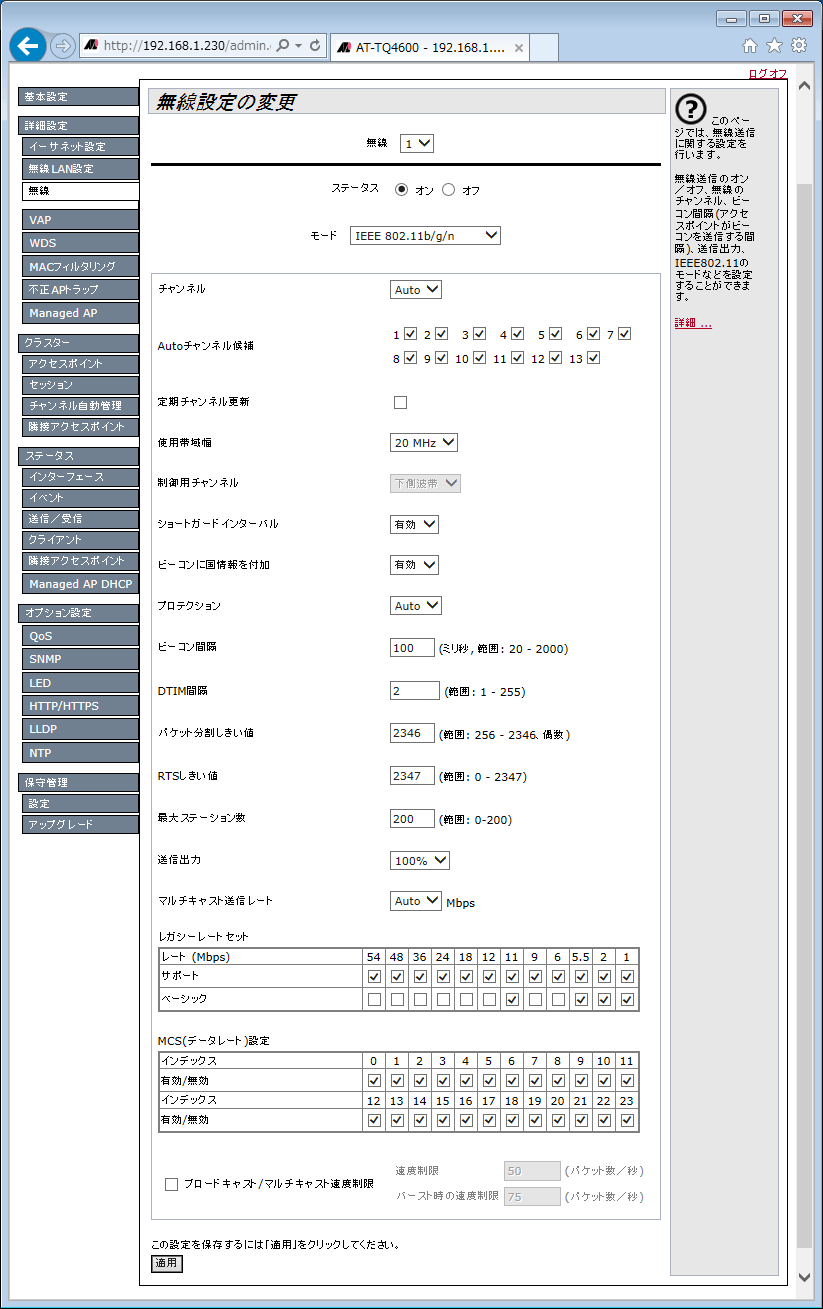Toggle Auto channel candidate 13 checkbox
823x1309 pixels.
tap(594, 358)
